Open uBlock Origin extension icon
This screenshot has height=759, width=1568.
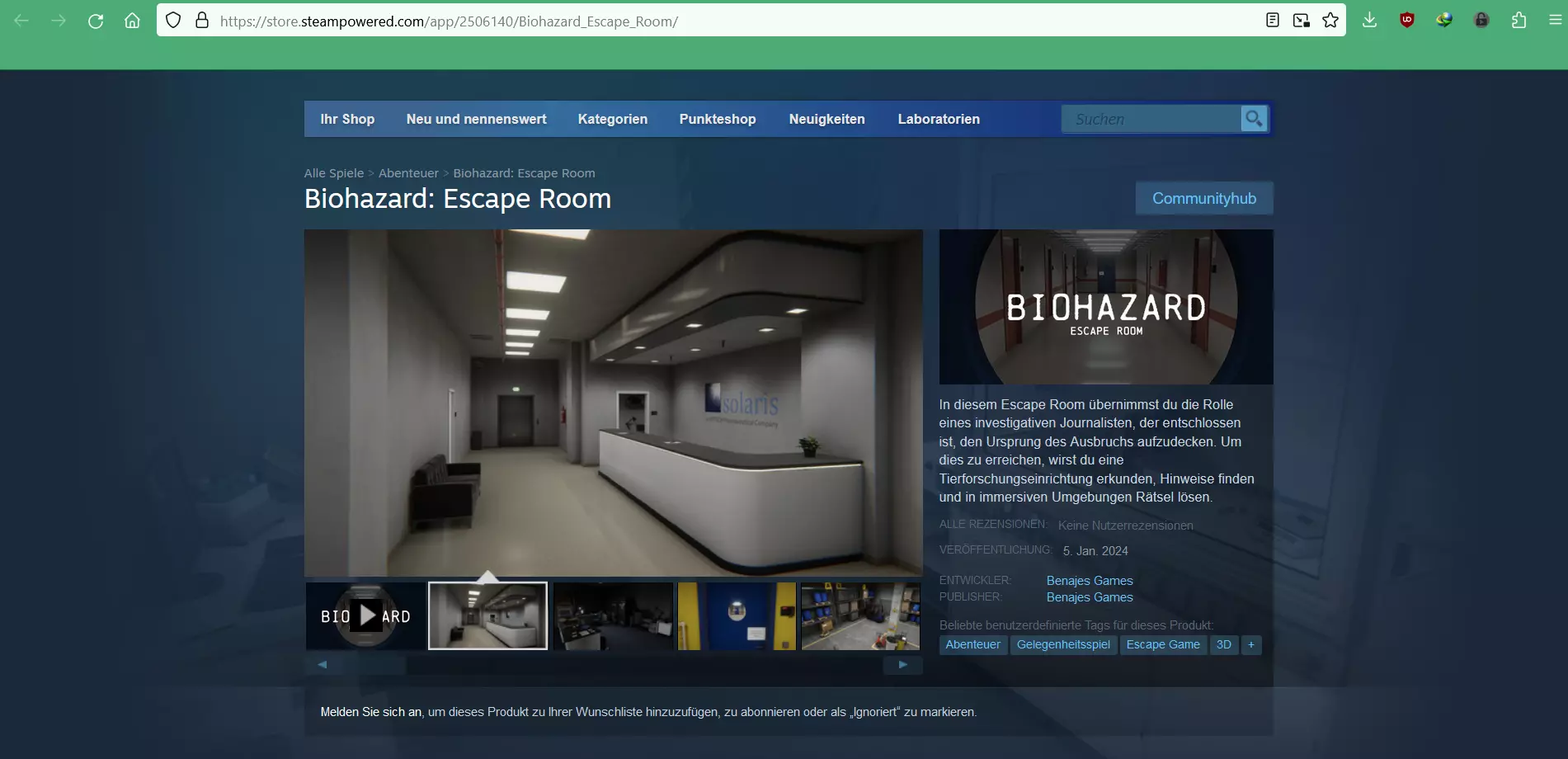pos(1407,21)
